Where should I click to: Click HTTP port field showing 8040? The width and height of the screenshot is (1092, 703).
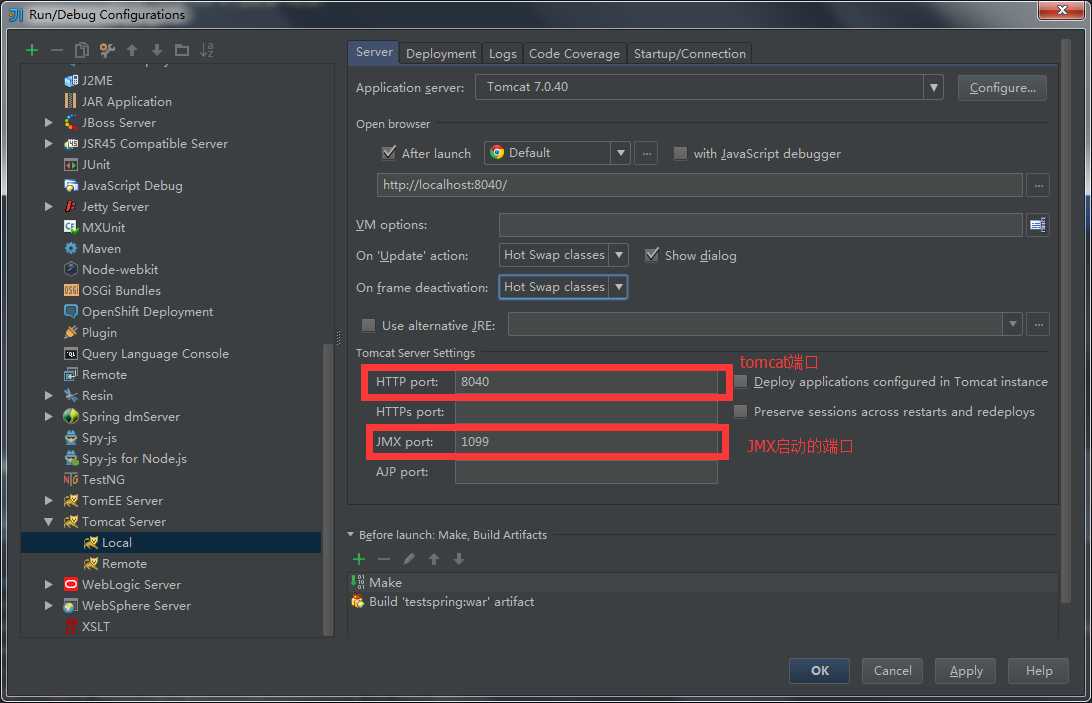tap(586, 382)
